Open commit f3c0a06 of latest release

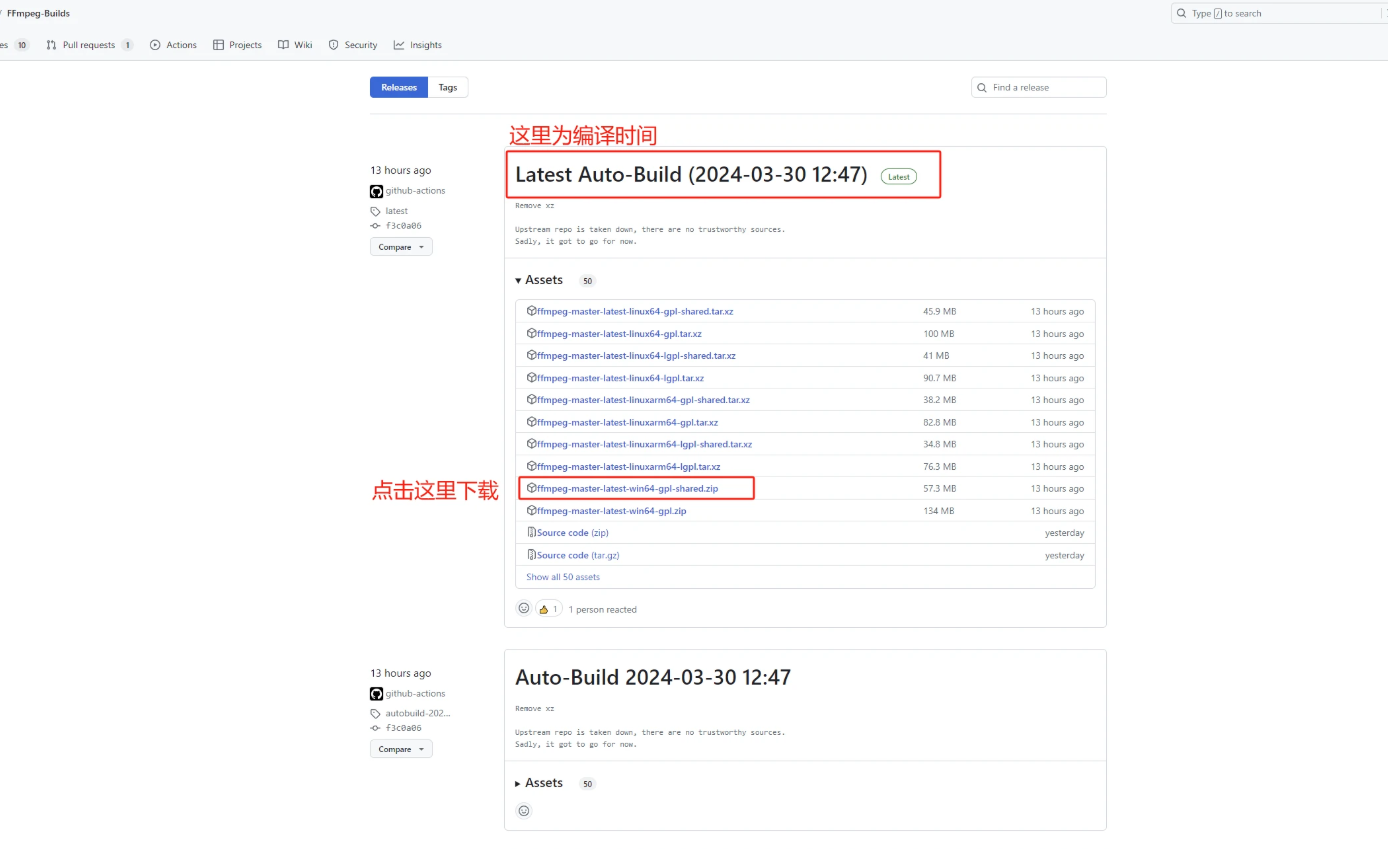click(x=403, y=226)
